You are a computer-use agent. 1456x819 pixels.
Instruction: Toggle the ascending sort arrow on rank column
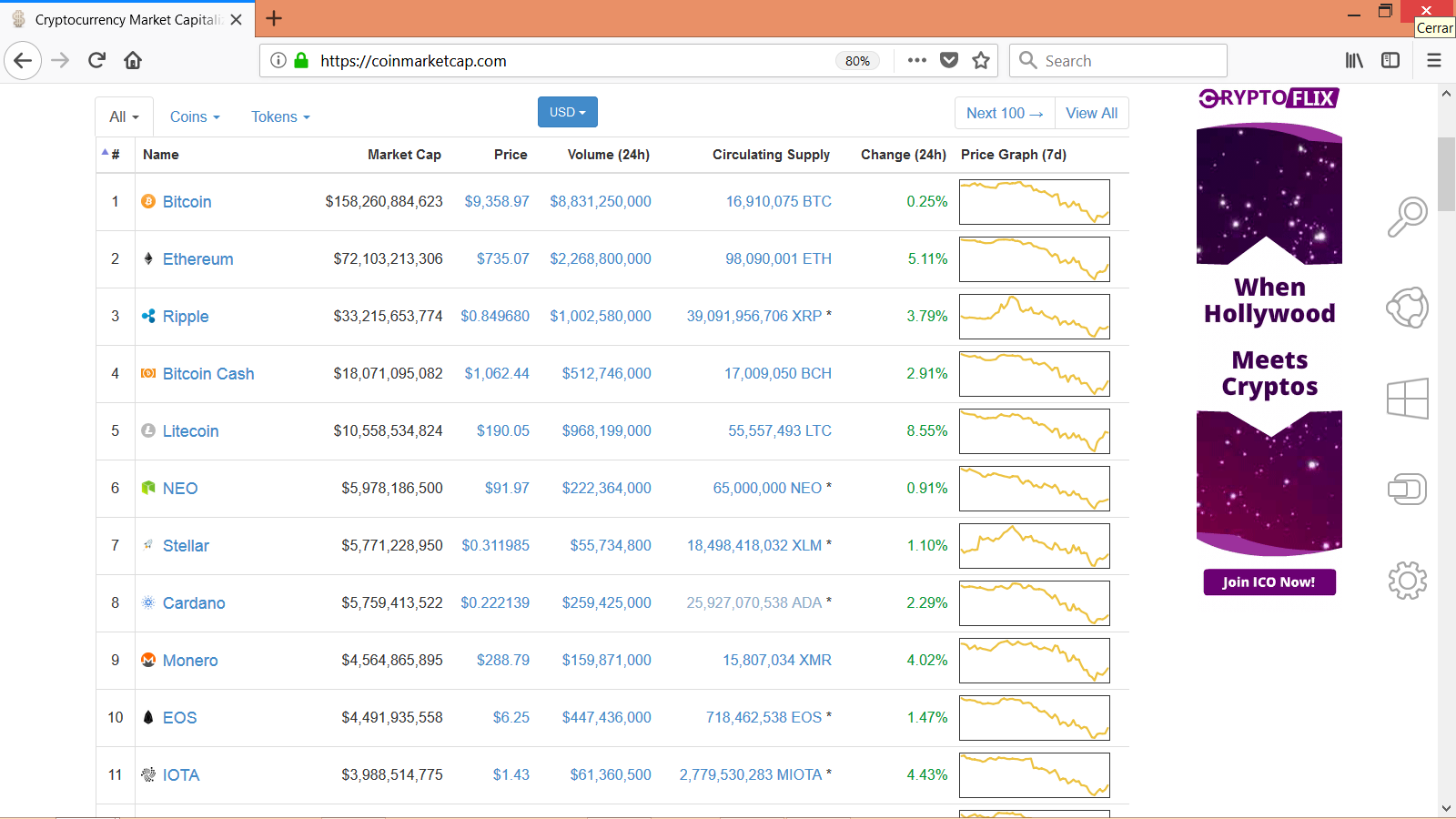pyautogui.click(x=105, y=152)
